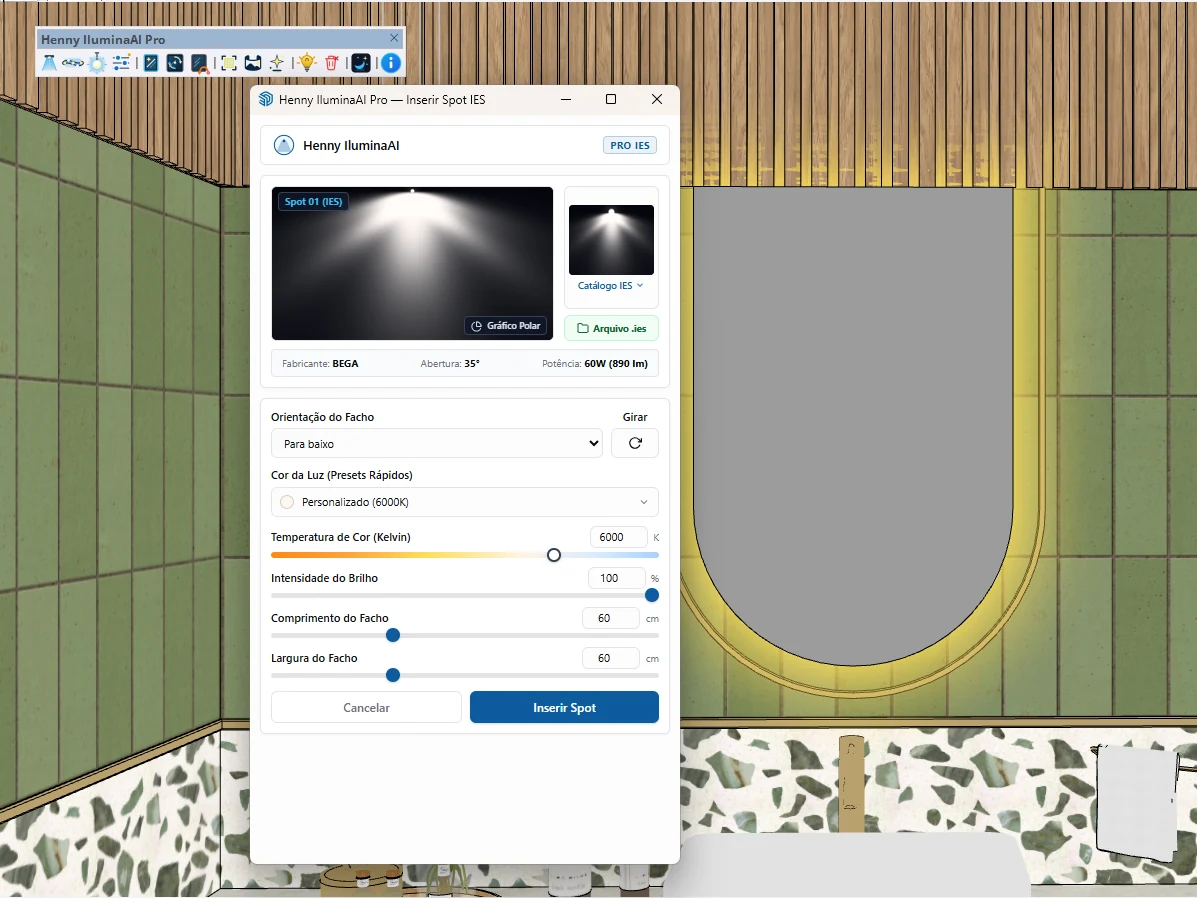Image resolution: width=1197 pixels, height=898 pixels.
Task: Click the Comprimento do Facho value field
Action: tap(611, 618)
